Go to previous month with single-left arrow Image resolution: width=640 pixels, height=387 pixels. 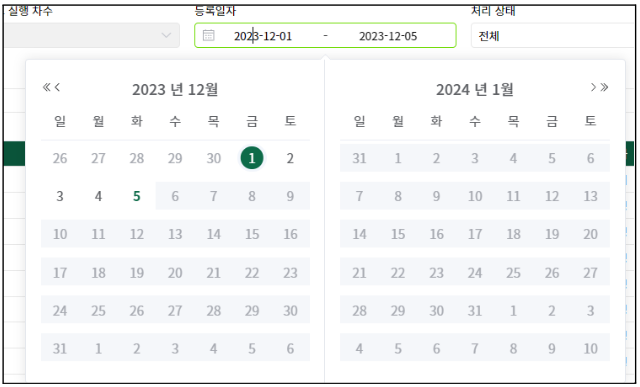pos(57,87)
